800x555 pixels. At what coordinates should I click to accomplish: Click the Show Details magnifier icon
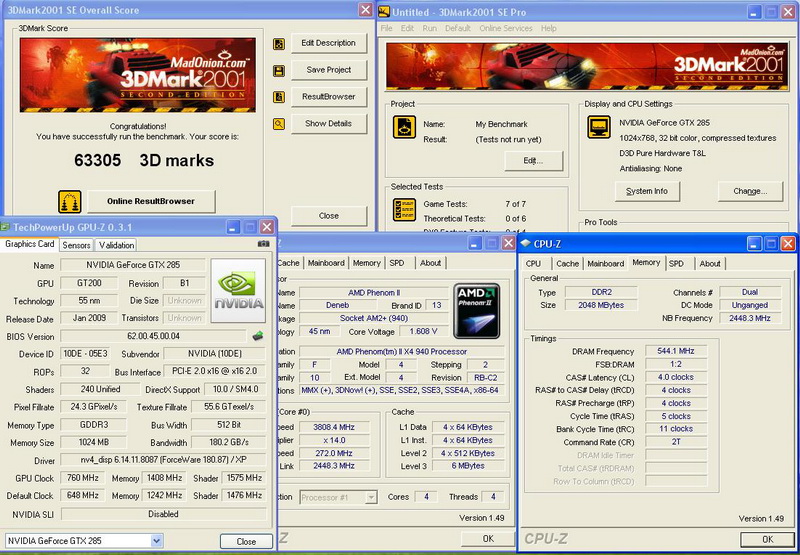coord(279,123)
